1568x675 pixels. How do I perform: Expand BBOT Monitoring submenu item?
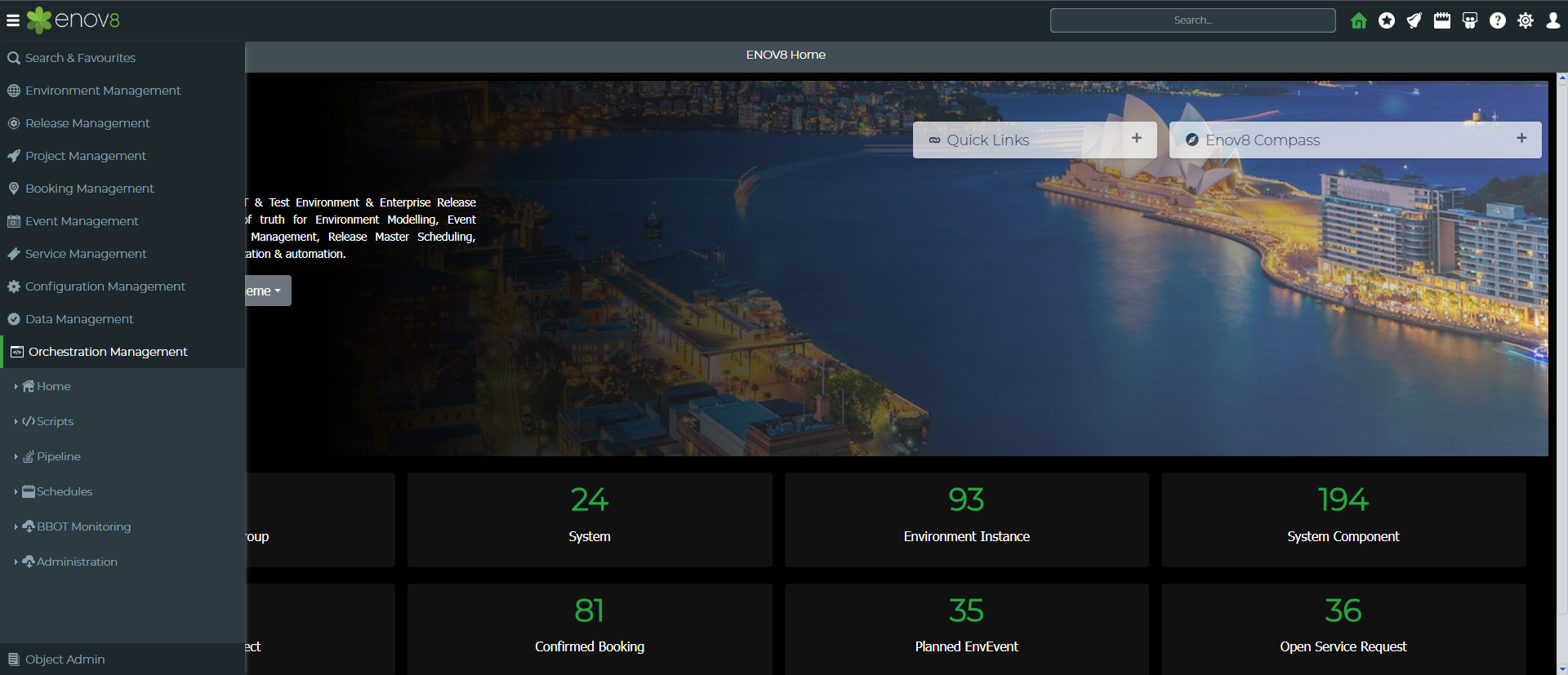[122, 526]
